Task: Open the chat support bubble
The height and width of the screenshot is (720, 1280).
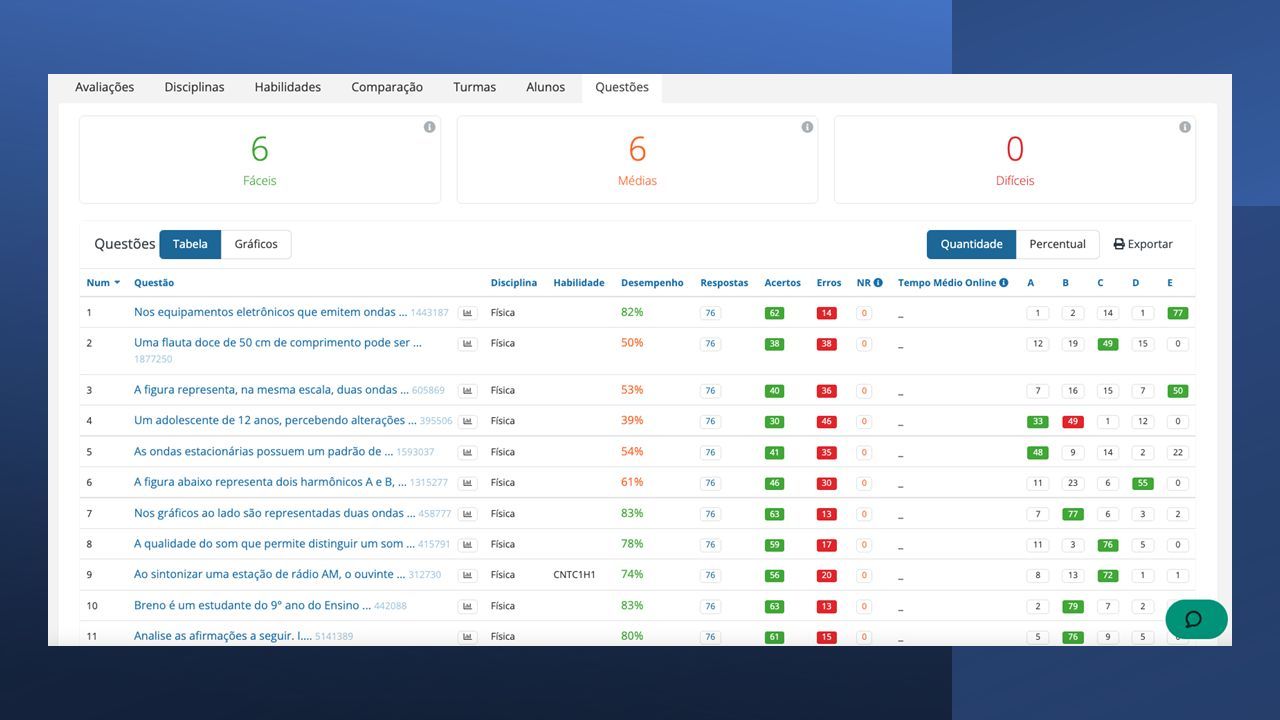Action: (1196, 619)
